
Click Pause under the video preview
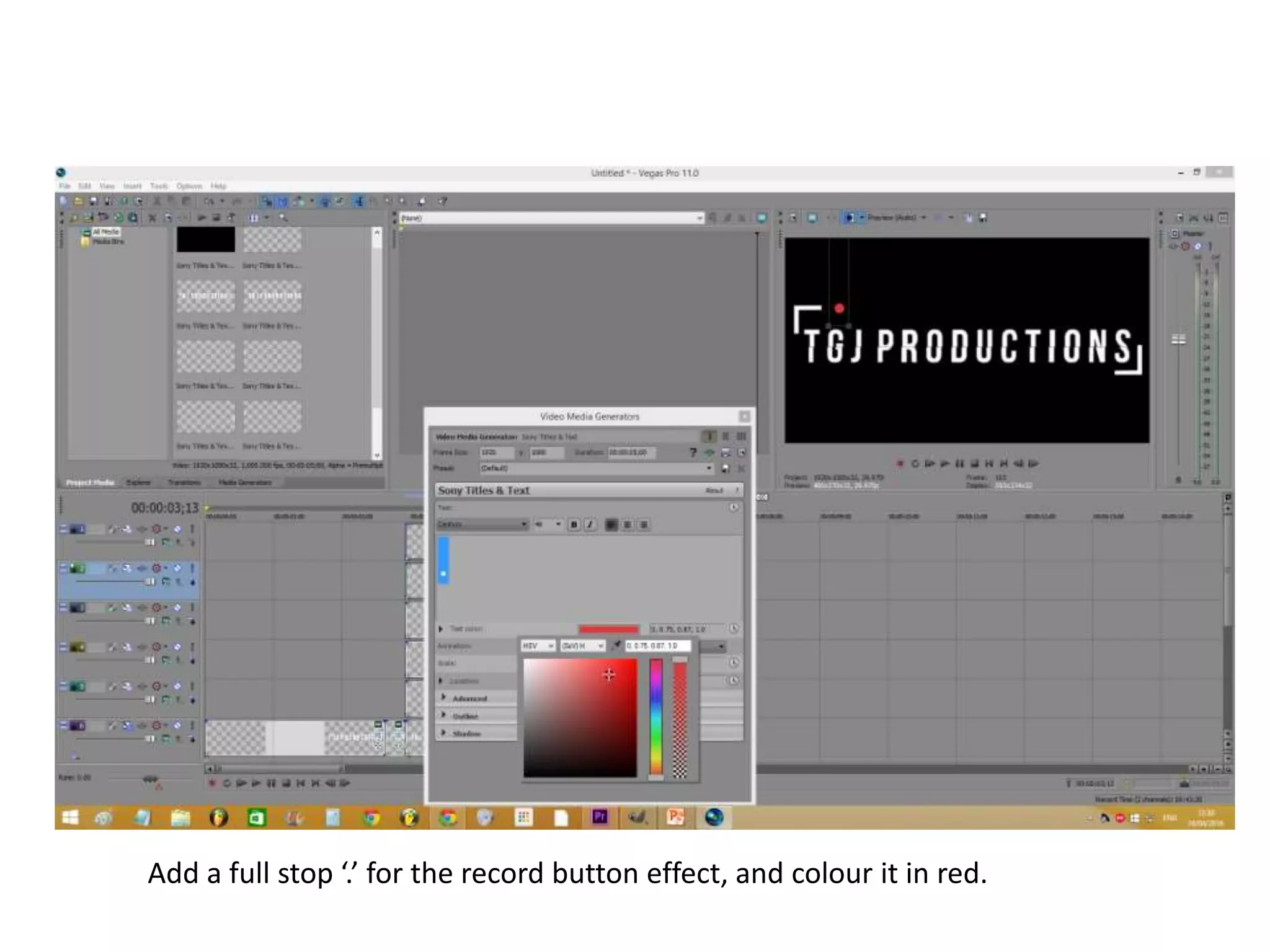point(959,463)
